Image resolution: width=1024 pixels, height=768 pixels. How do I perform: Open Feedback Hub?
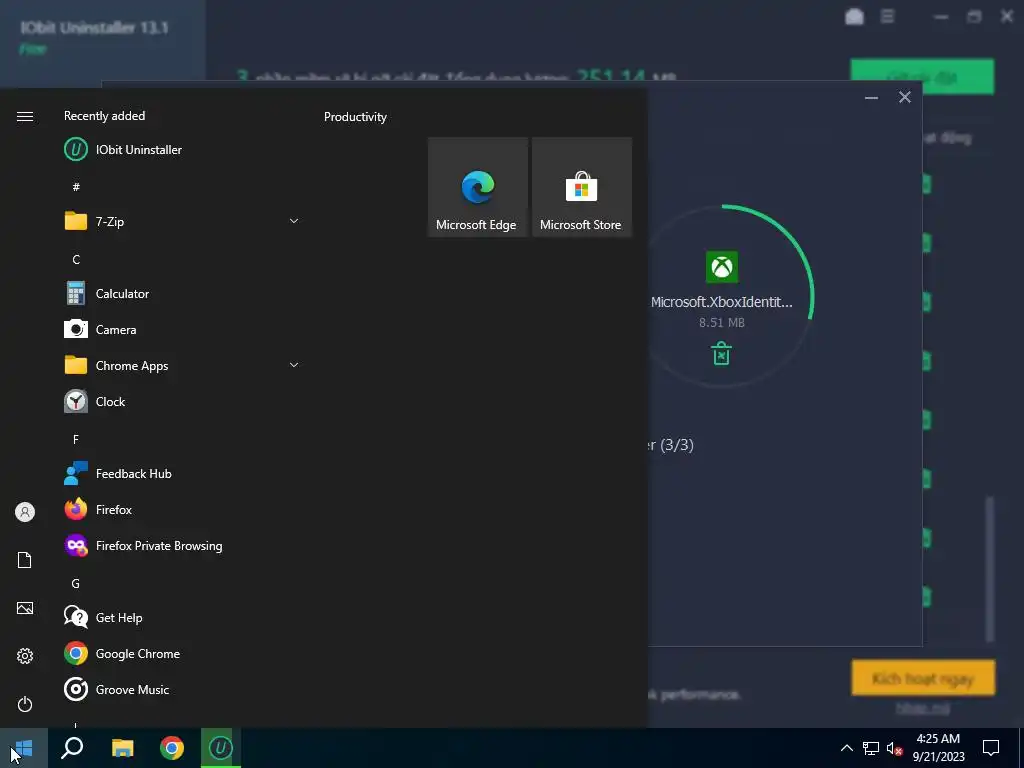(x=182, y=473)
